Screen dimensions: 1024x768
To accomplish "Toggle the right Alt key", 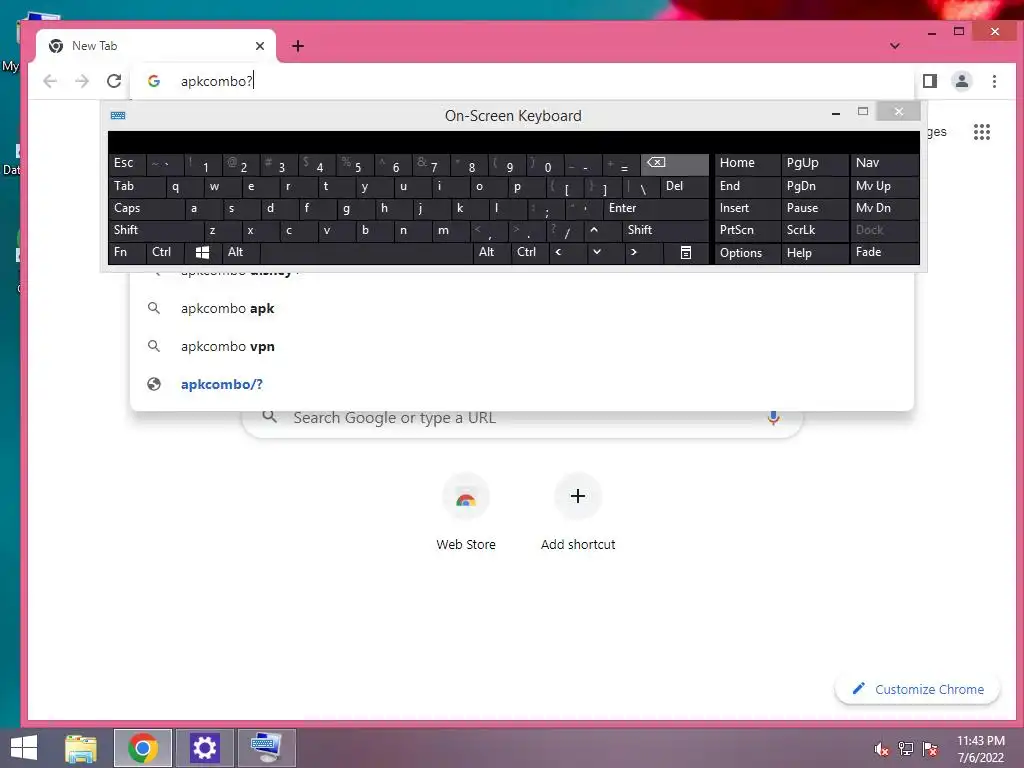I will (x=492, y=252).
